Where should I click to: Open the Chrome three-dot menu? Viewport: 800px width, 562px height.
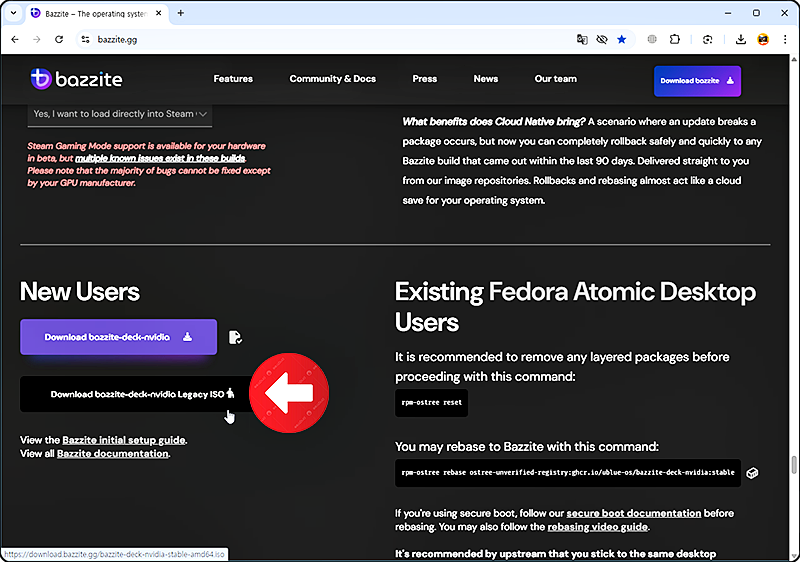pos(785,39)
